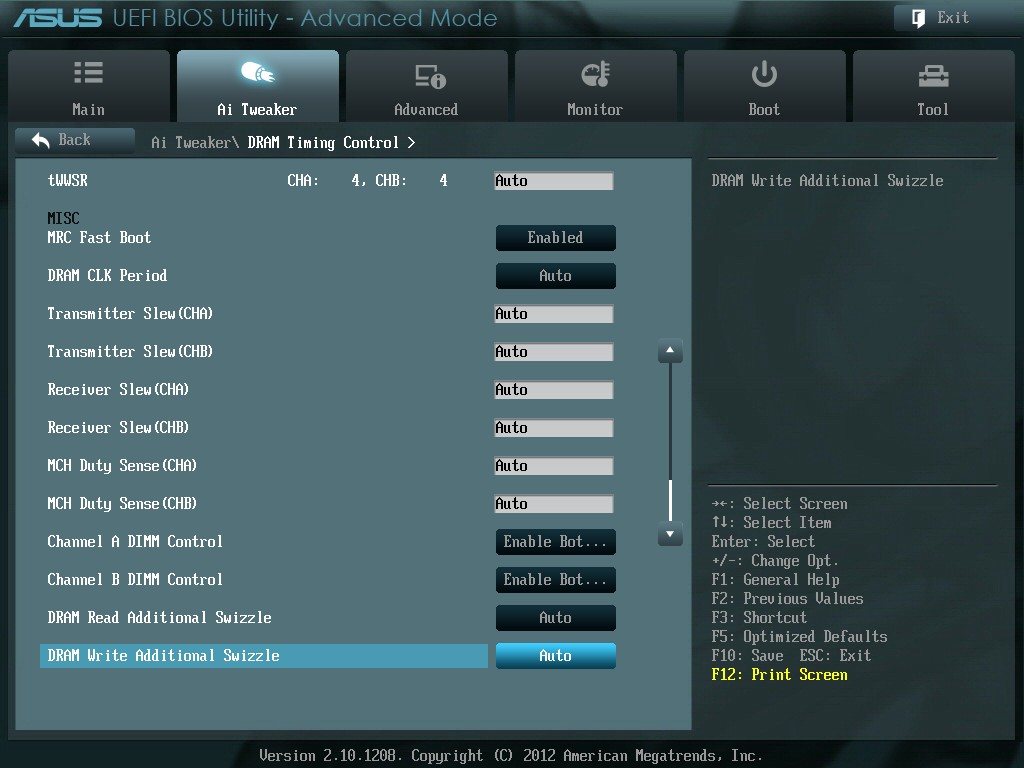The width and height of the screenshot is (1024, 768).
Task: Open Channel B DIMM Control dropdown
Action: (x=555, y=580)
